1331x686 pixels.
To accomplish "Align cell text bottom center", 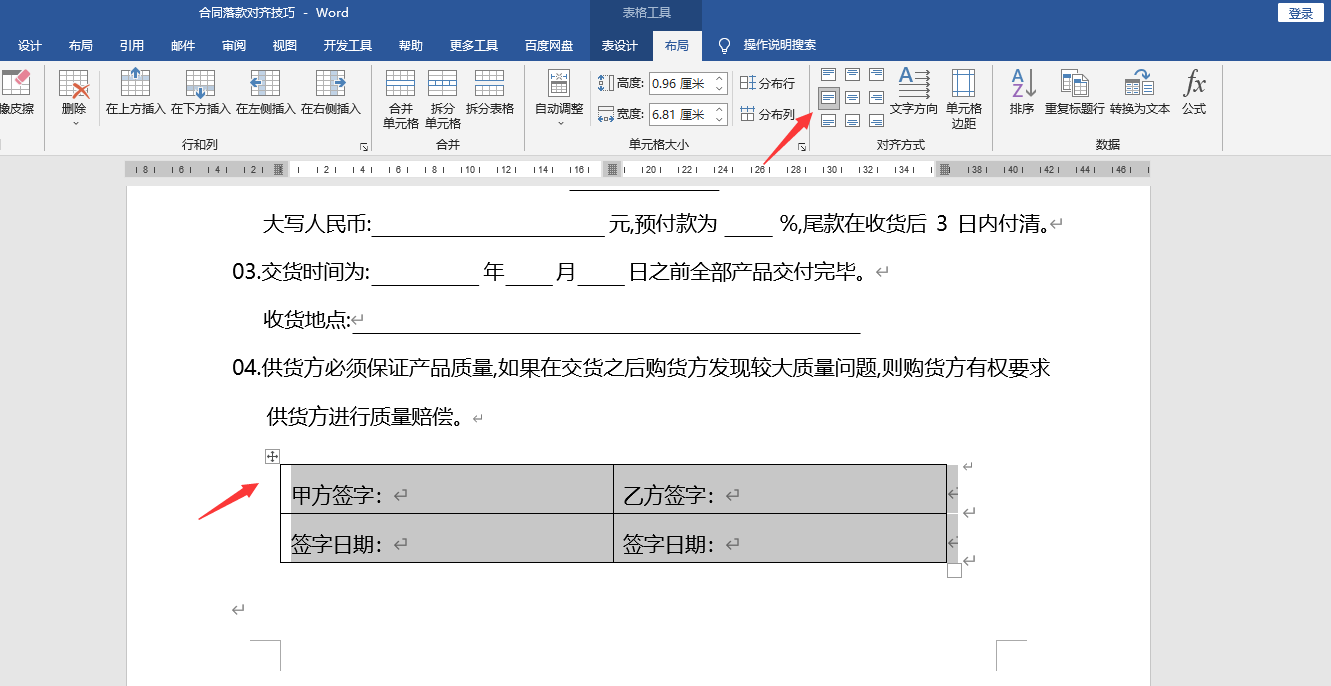I will pos(852,121).
